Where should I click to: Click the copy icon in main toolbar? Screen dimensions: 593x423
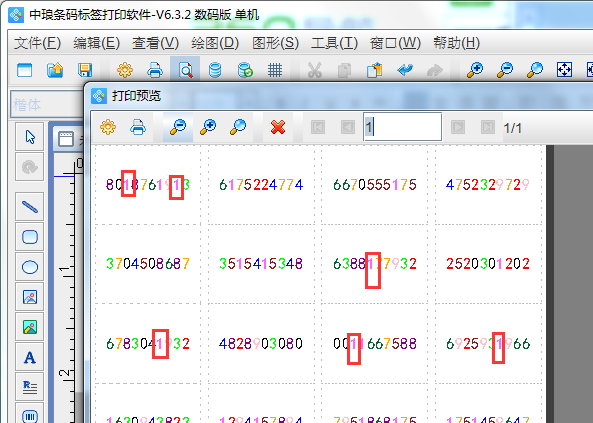(x=345, y=70)
